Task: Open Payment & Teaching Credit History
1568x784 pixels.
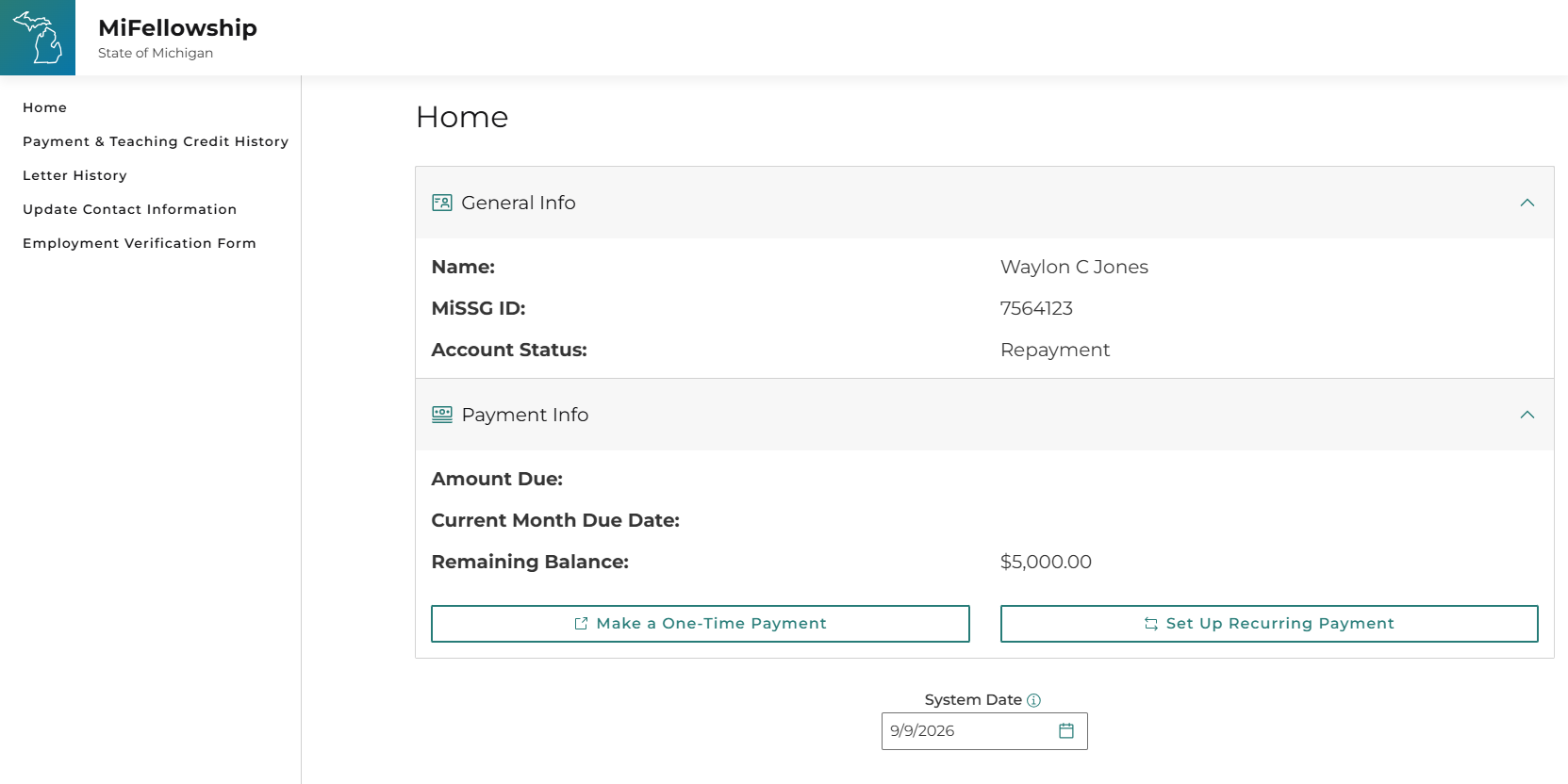Action: 156,141
